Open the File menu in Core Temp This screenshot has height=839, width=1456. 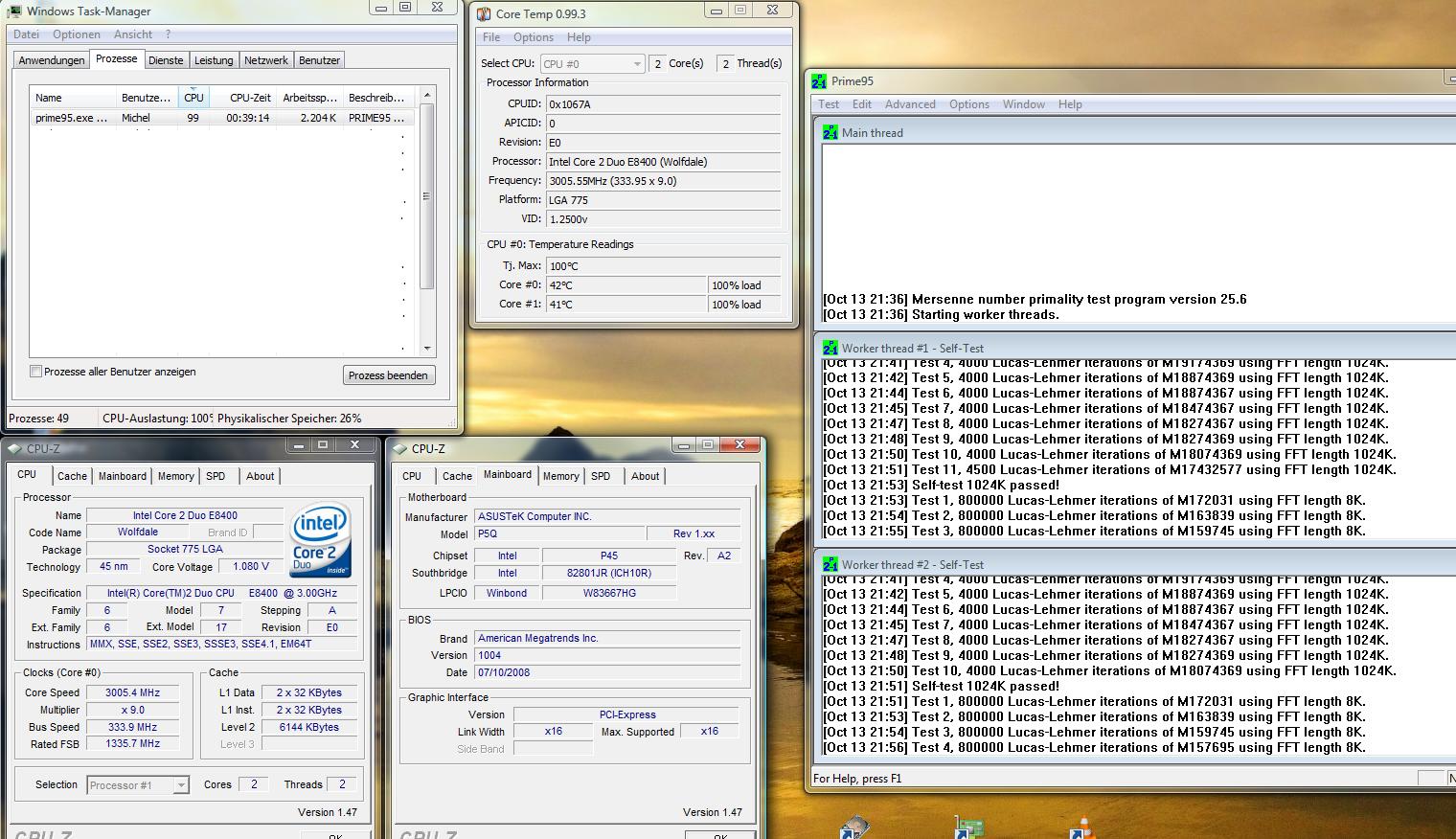pyautogui.click(x=491, y=37)
